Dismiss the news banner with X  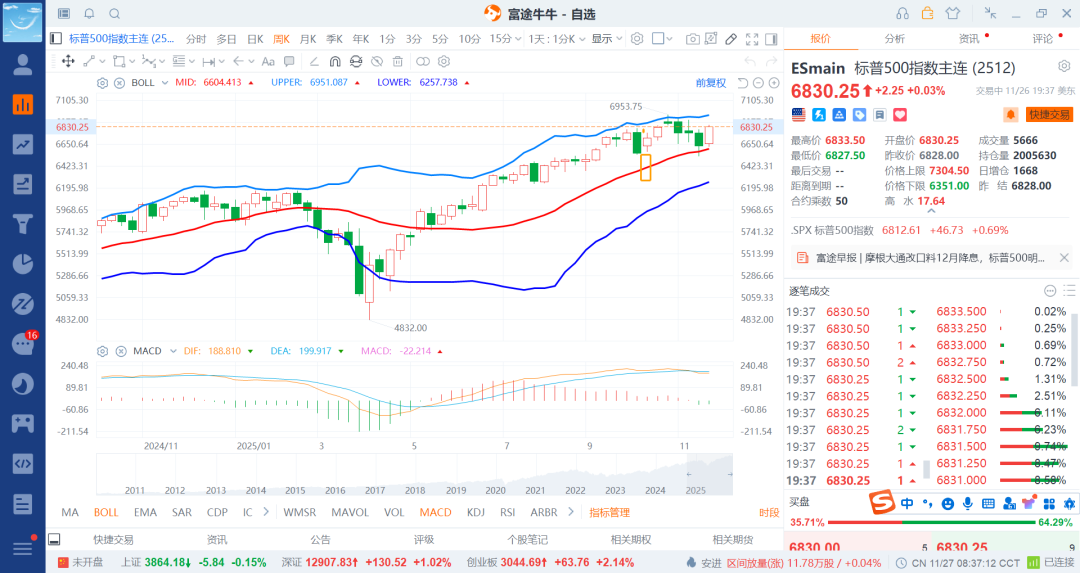click(x=1064, y=258)
